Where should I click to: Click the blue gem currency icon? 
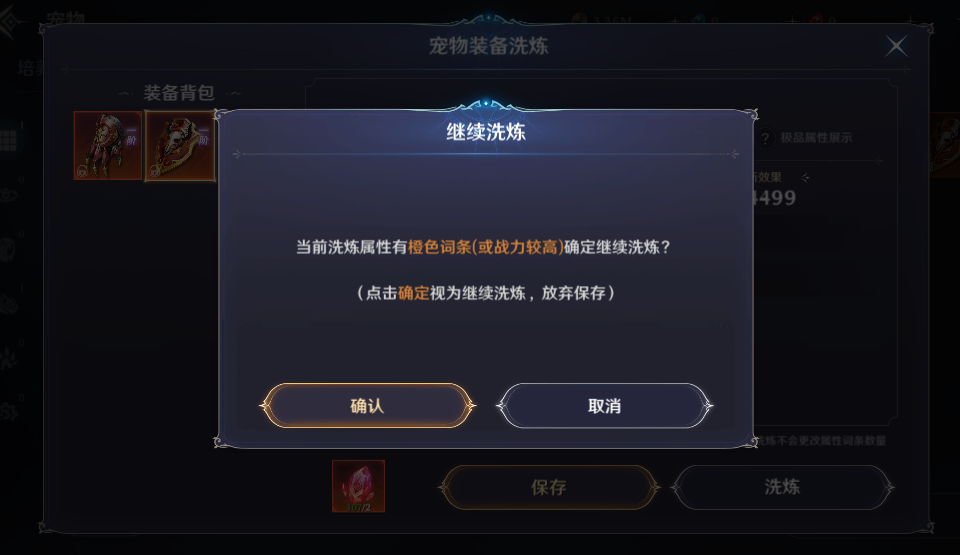[699, 20]
